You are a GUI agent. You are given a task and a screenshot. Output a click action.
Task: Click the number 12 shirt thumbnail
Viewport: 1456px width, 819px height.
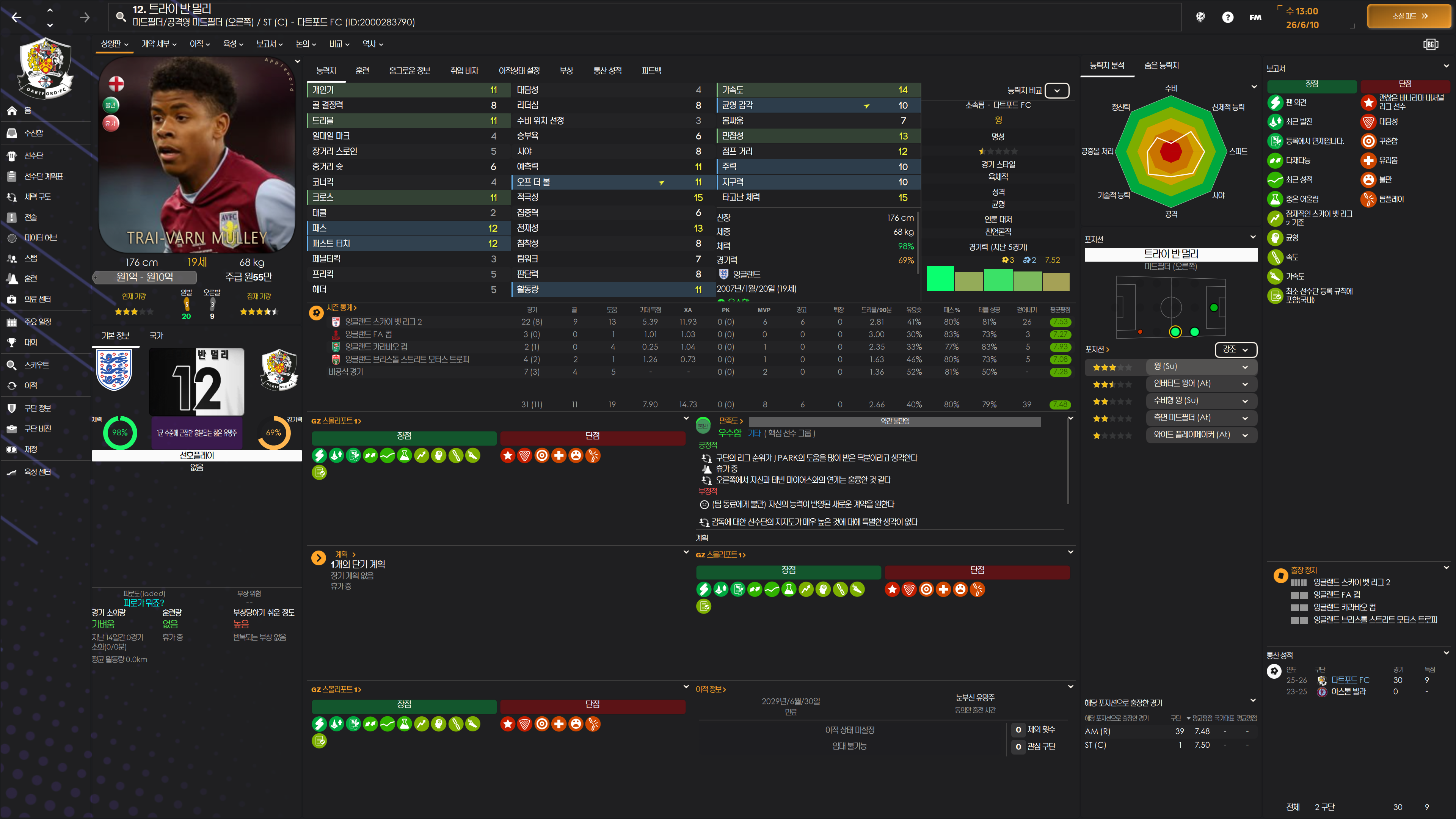coord(197,381)
